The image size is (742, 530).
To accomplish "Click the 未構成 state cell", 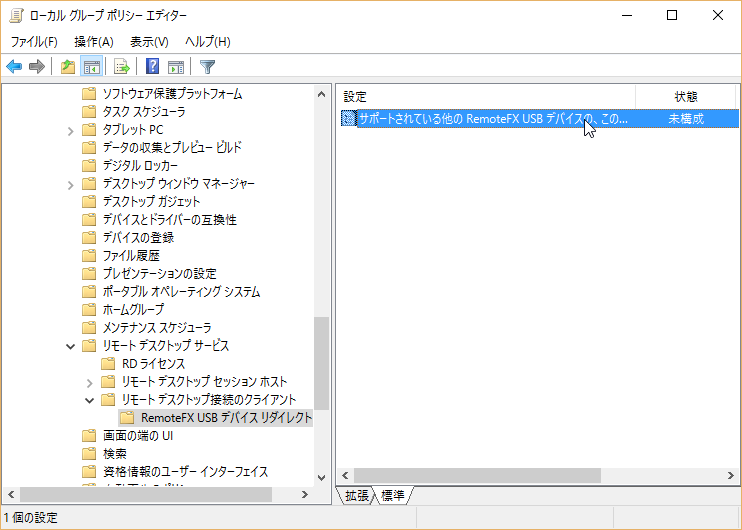I will (686, 118).
